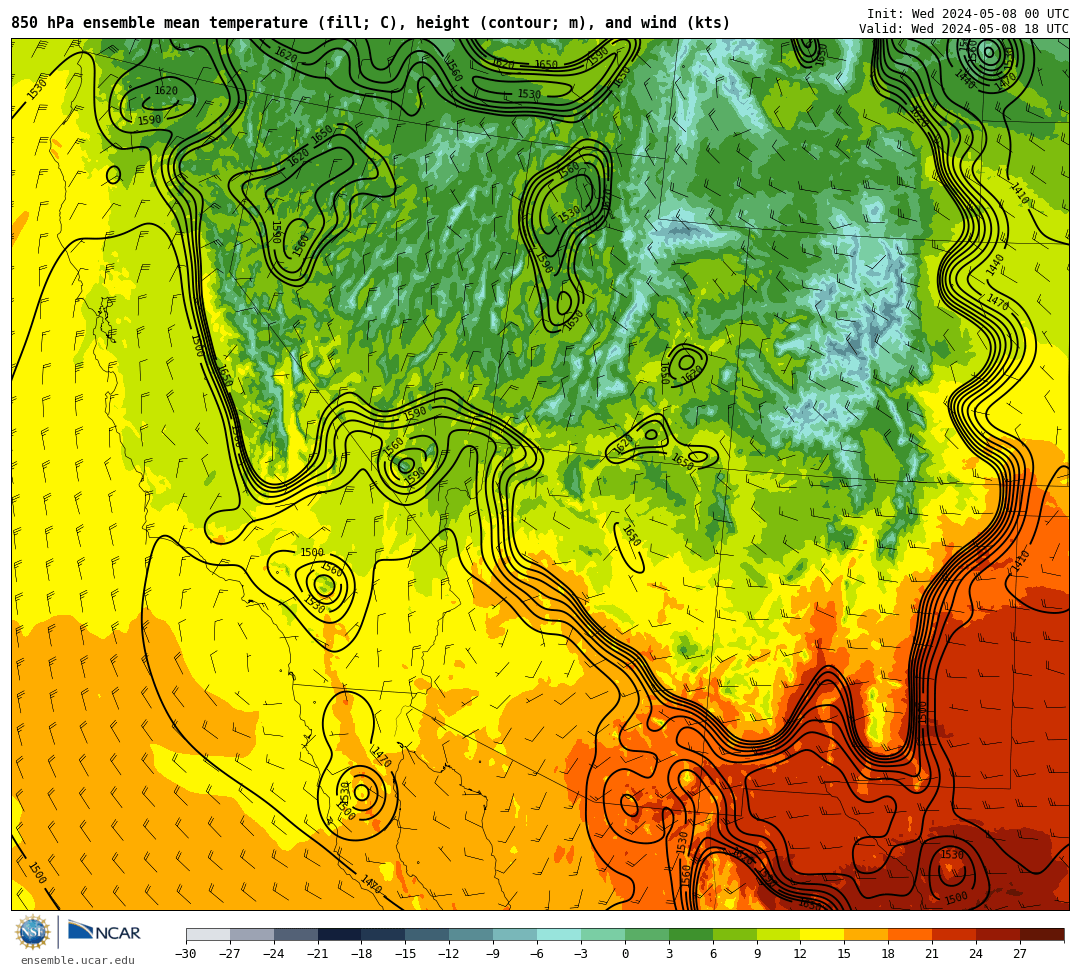Pick the green colorbar swatch between 0 and 3

click(x=647, y=934)
